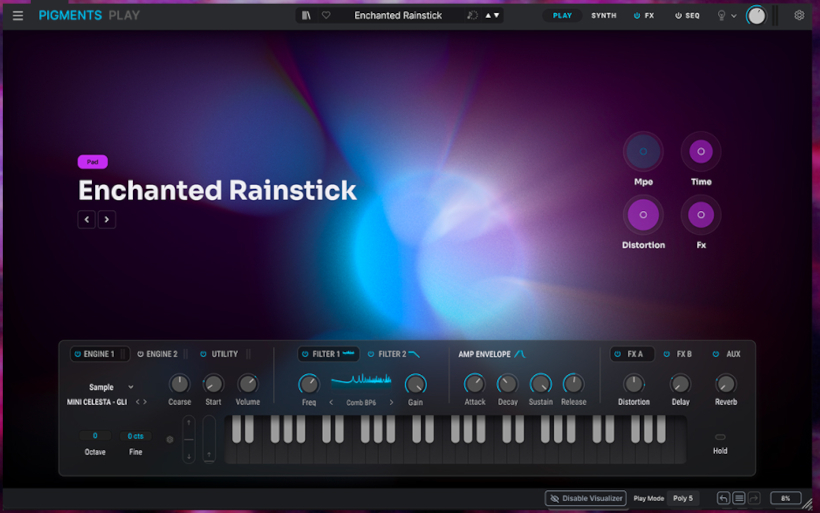
Task: Open keyboard settings small gear icon
Action: pos(169,440)
